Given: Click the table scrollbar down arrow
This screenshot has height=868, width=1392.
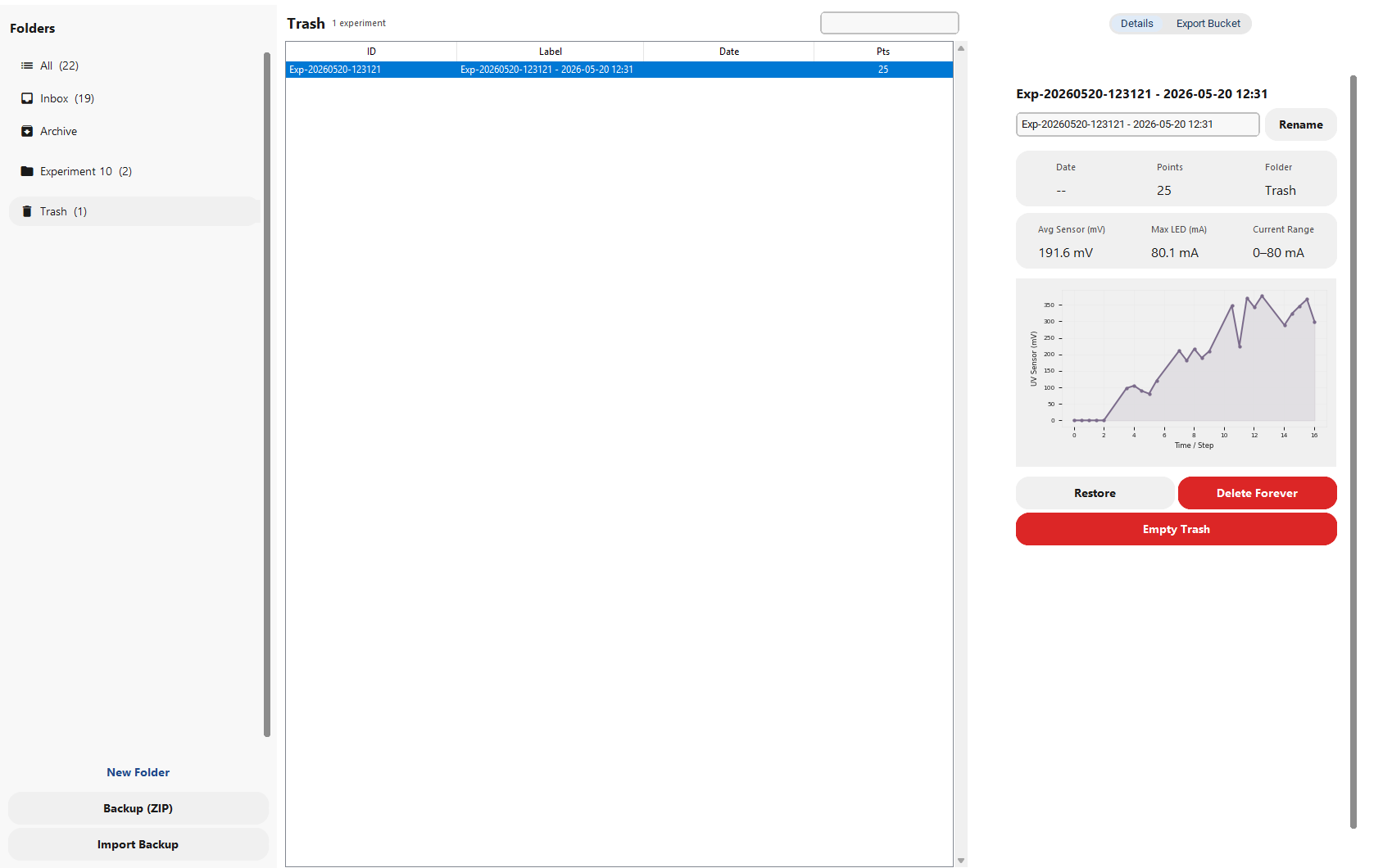Looking at the screenshot, I should [x=961, y=861].
